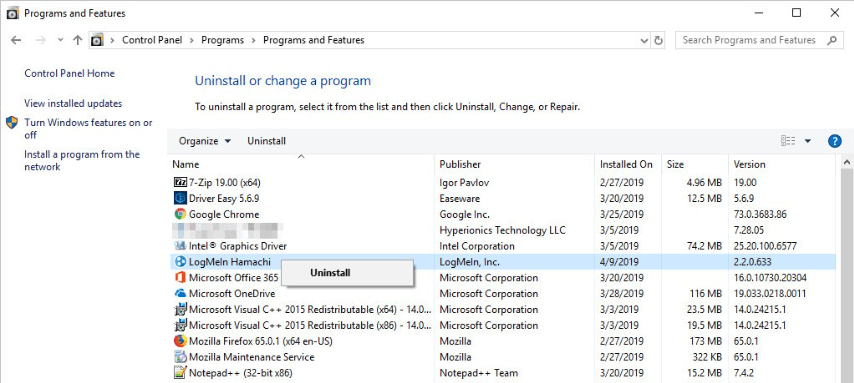Click the change view icon

[x=788, y=141]
